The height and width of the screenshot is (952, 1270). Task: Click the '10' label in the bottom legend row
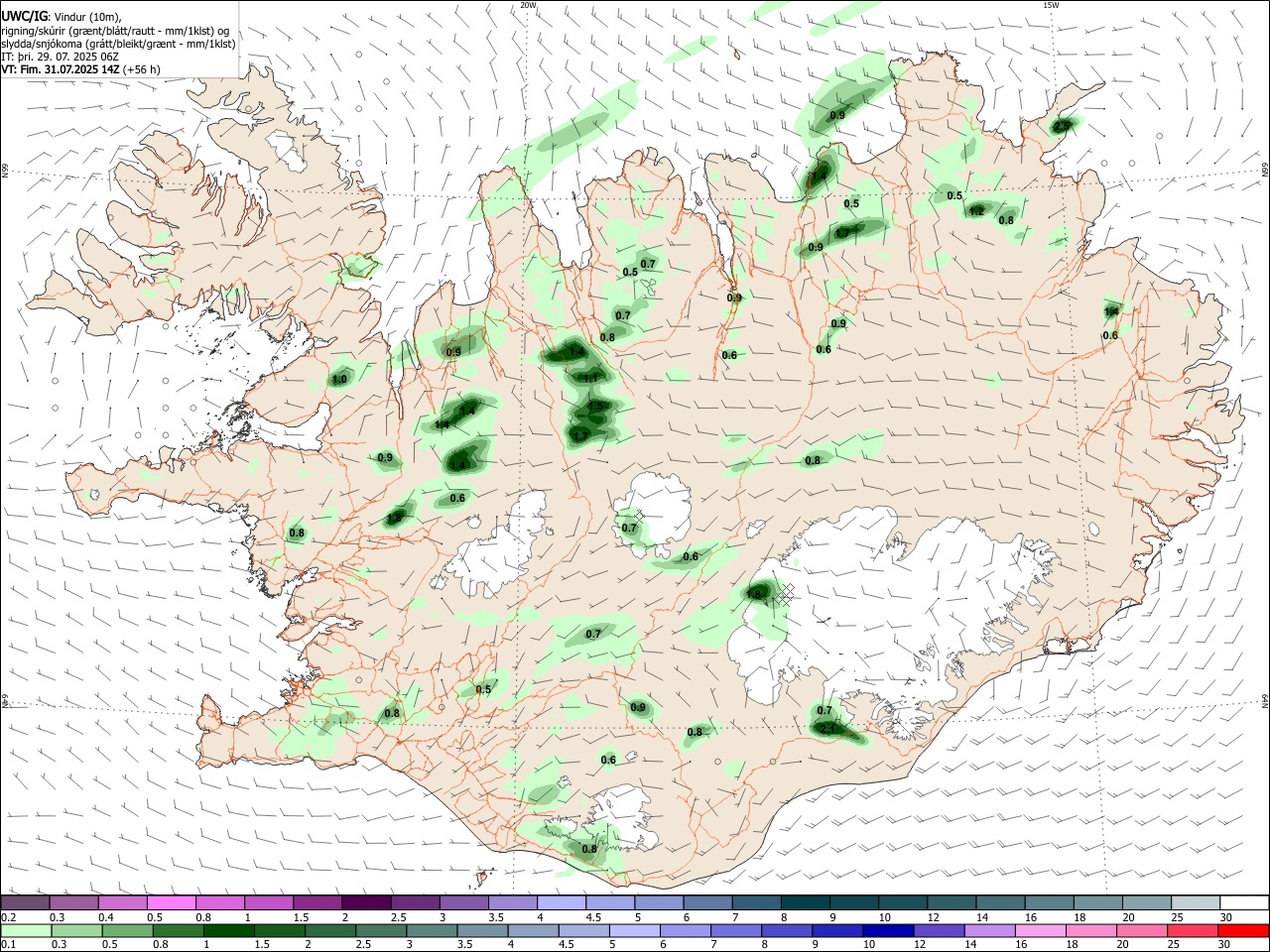click(x=868, y=944)
